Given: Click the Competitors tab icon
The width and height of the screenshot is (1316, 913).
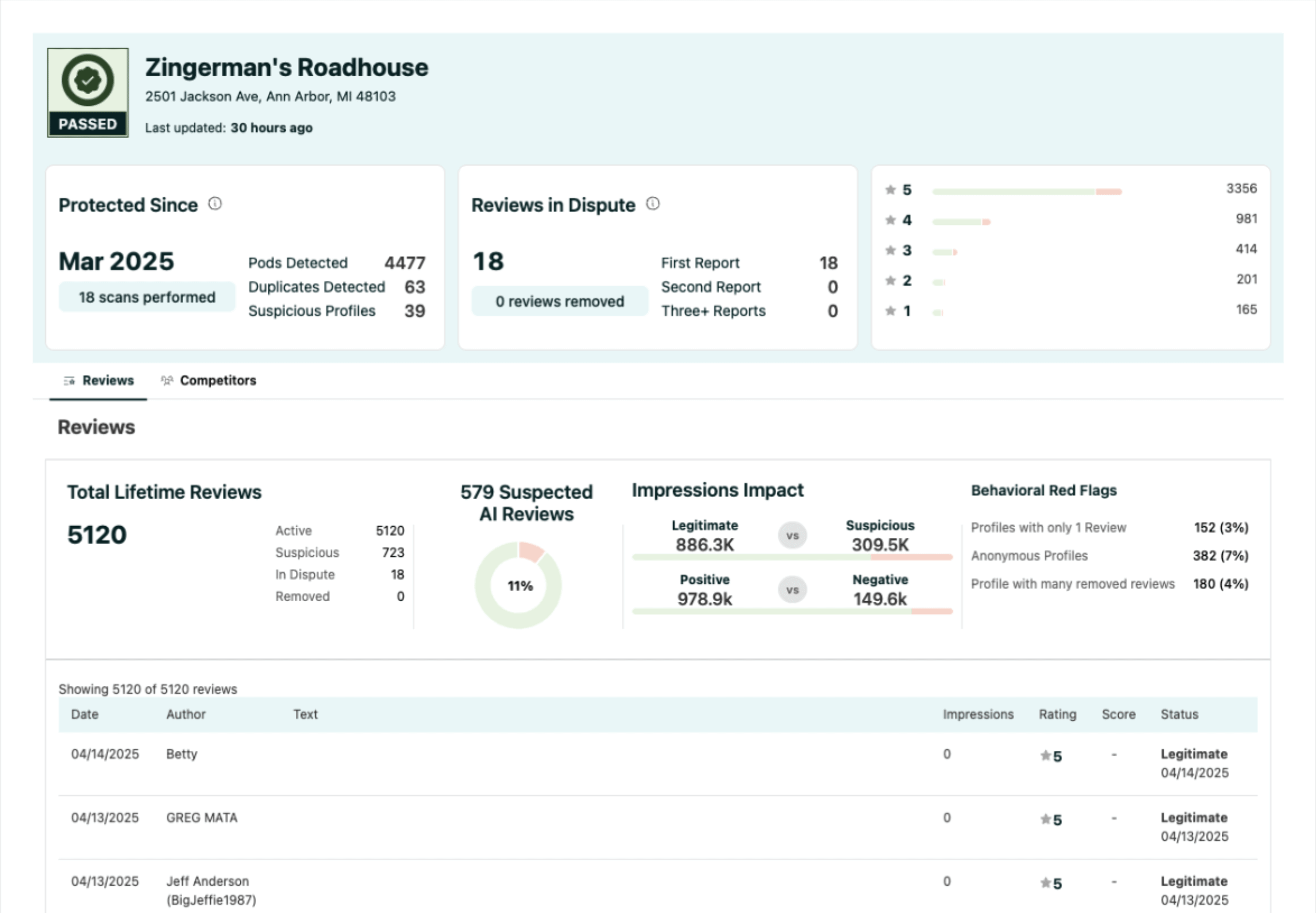Looking at the screenshot, I should (167, 381).
